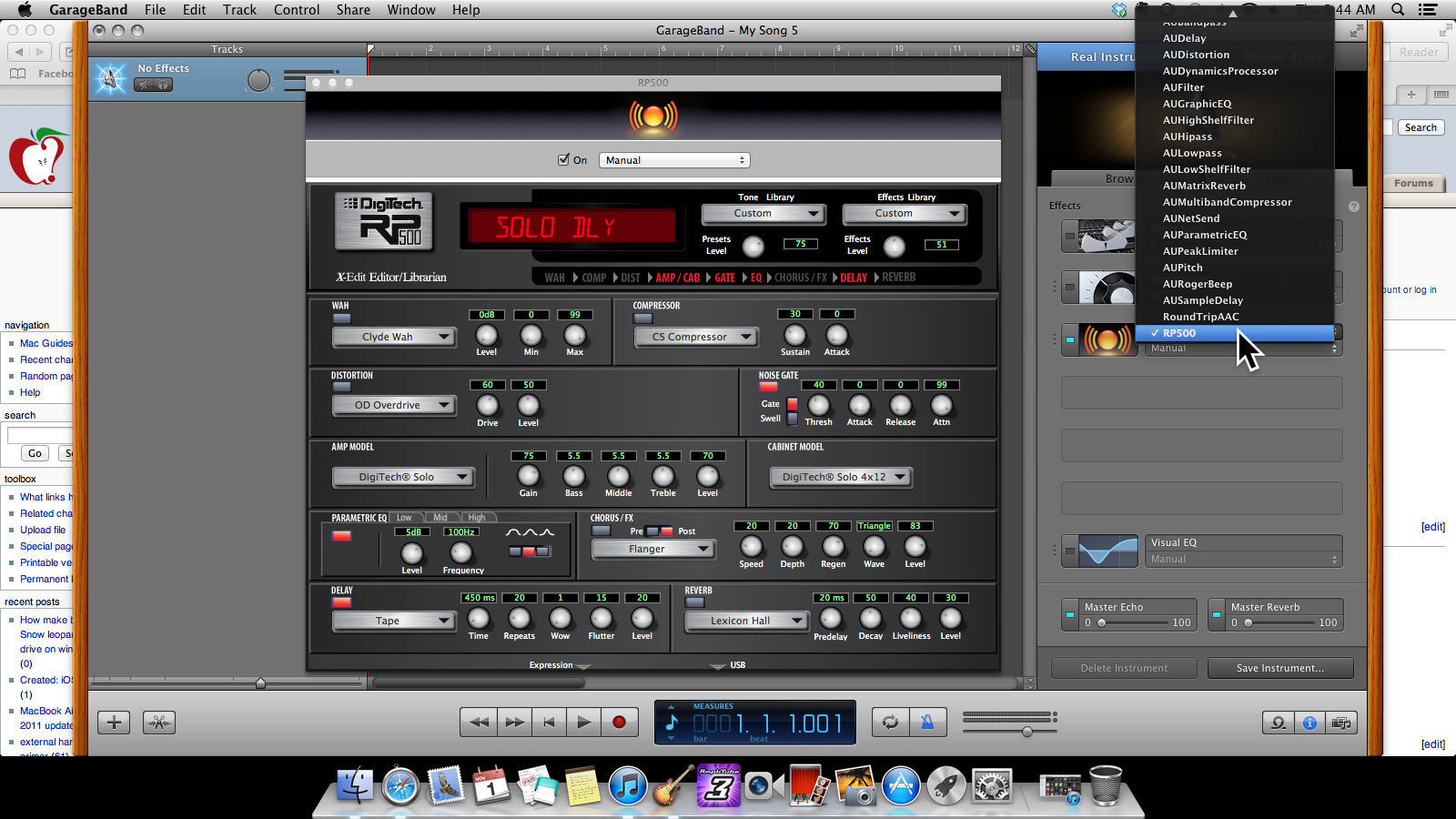This screenshot has height=819, width=1456.
Task: Open the media browser button
Action: tap(1340, 723)
